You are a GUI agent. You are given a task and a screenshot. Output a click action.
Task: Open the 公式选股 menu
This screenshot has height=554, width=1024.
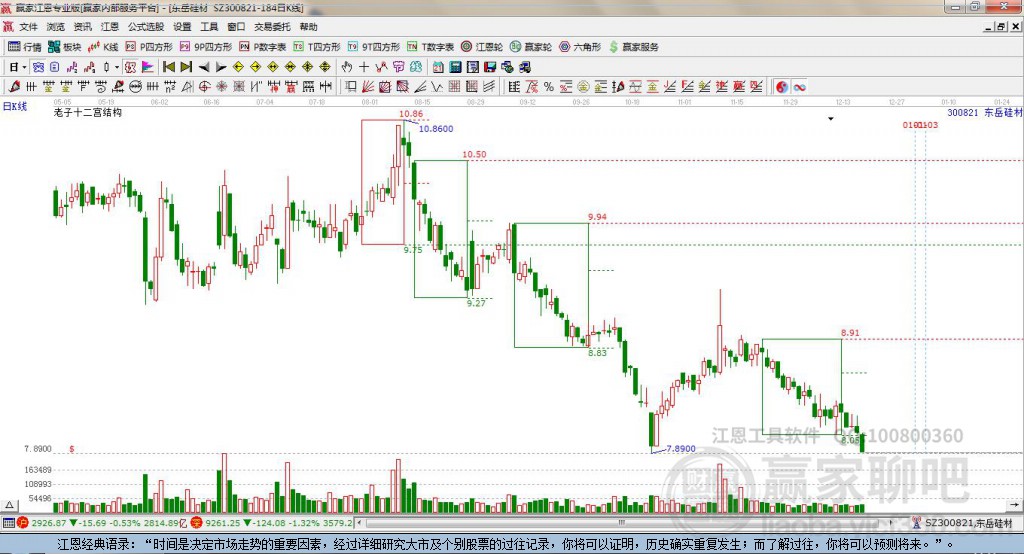click(x=146, y=27)
